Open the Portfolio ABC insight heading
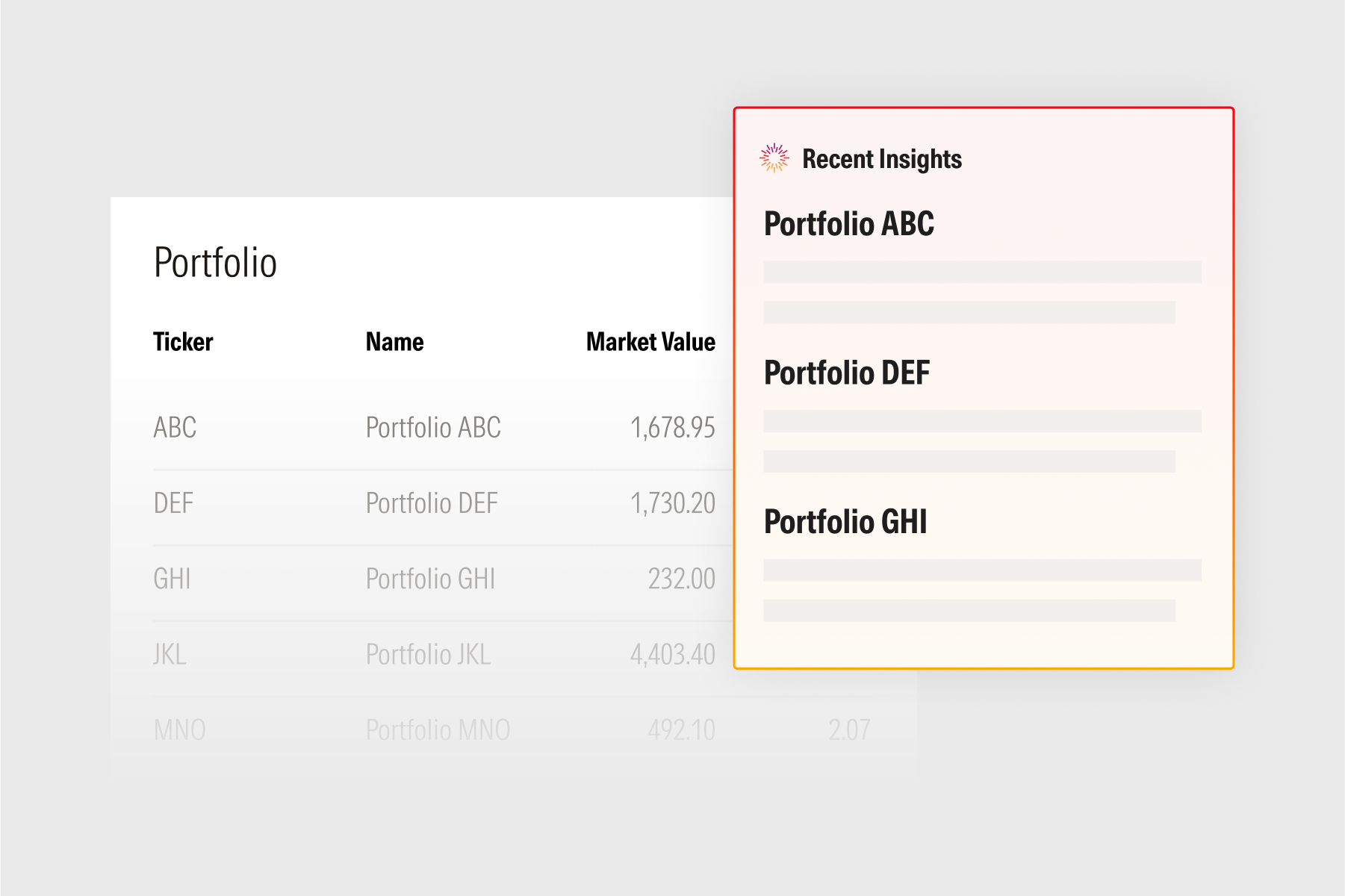1345x896 pixels. [848, 224]
